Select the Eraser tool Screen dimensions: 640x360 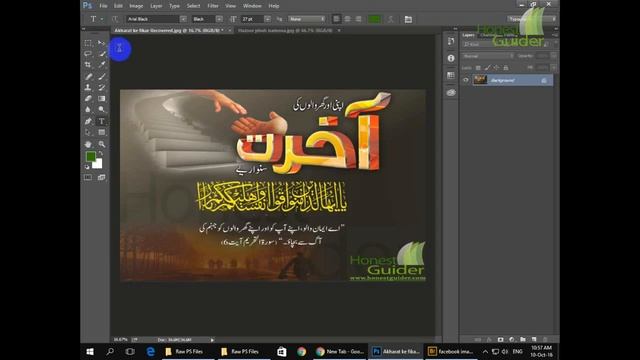(x=88, y=98)
